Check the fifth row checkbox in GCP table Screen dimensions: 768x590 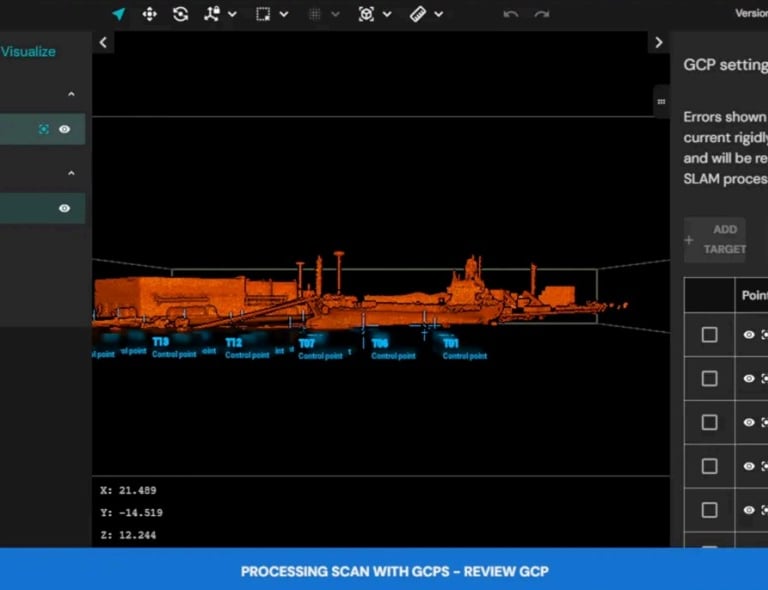(709, 510)
